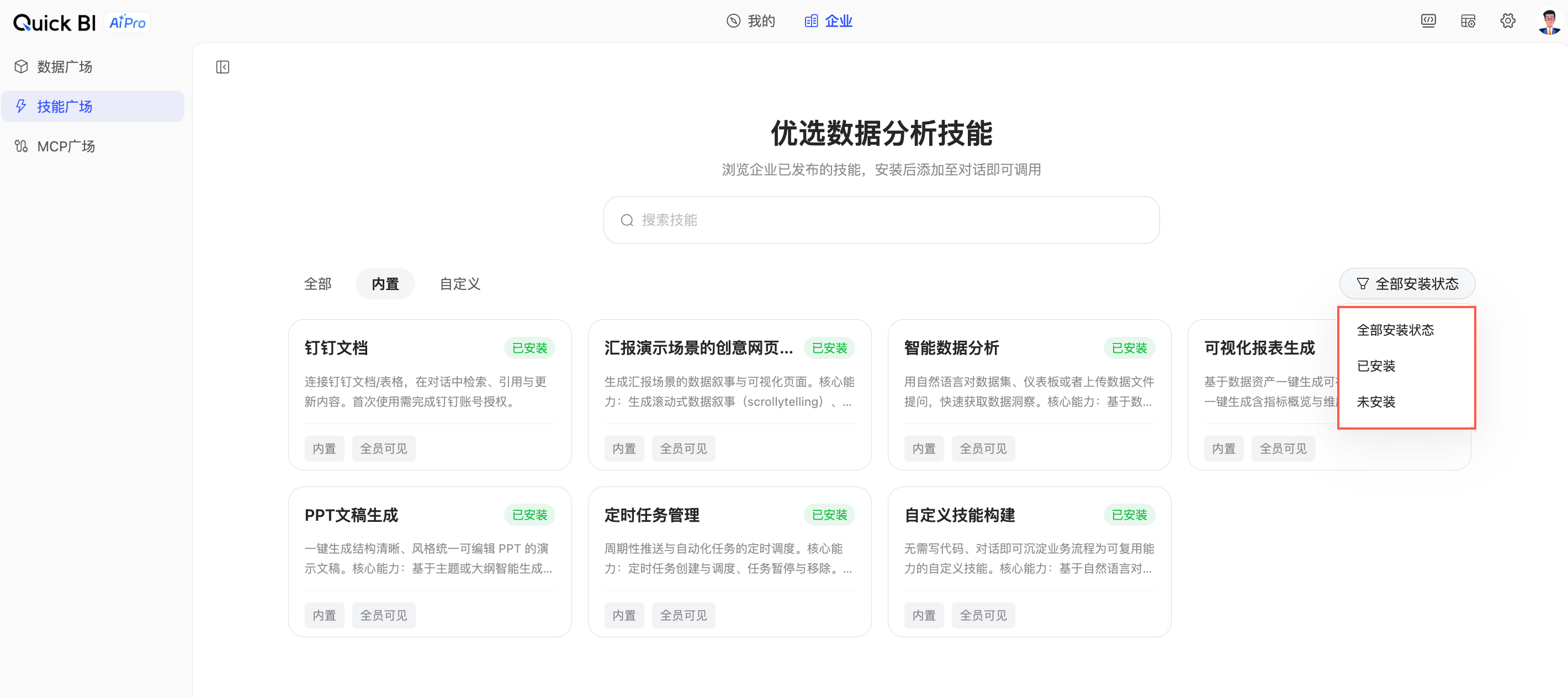
Task: Click the 内置 tag on 定时任务管理 card
Action: click(x=624, y=615)
